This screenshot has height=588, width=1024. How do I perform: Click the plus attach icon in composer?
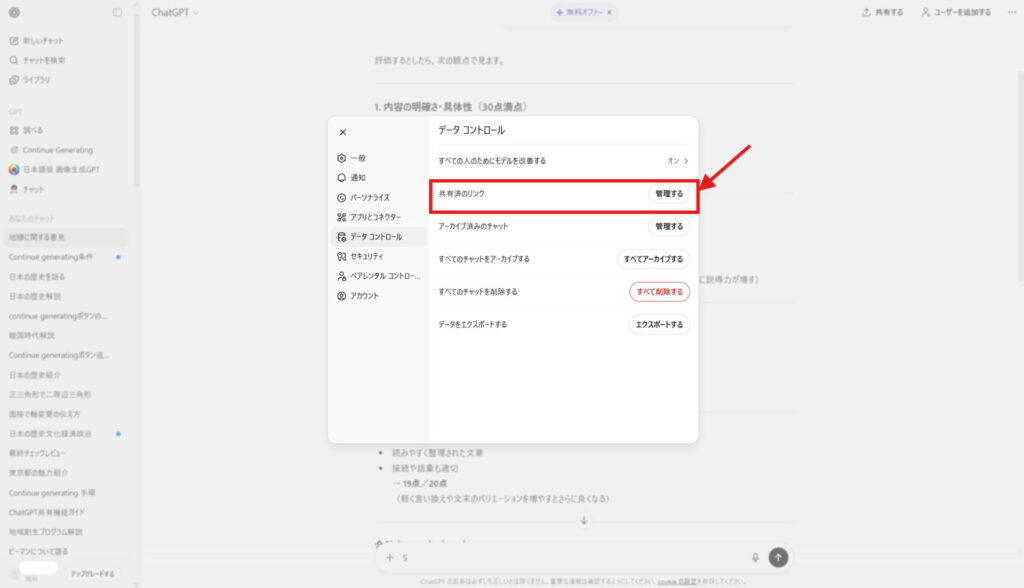(x=390, y=558)
